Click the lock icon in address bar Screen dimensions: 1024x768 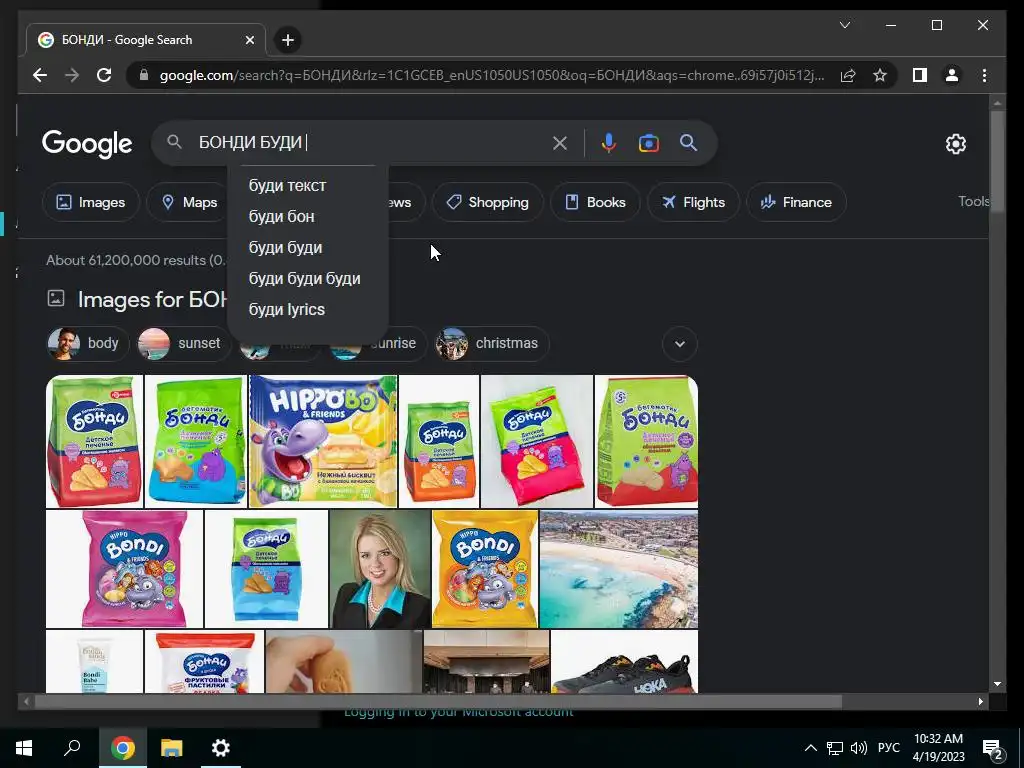coord(144,75)
